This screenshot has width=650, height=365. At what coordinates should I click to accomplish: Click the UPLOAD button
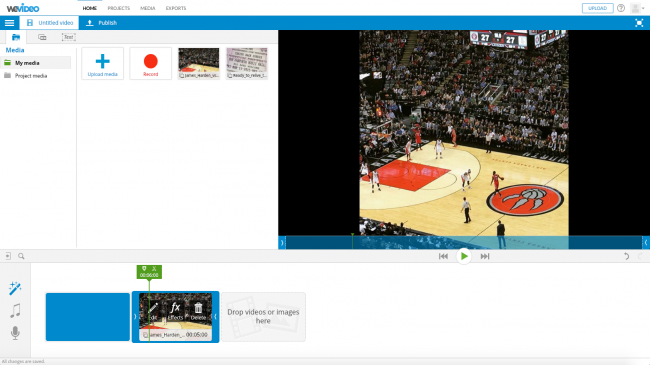click(x=597, y=8)
